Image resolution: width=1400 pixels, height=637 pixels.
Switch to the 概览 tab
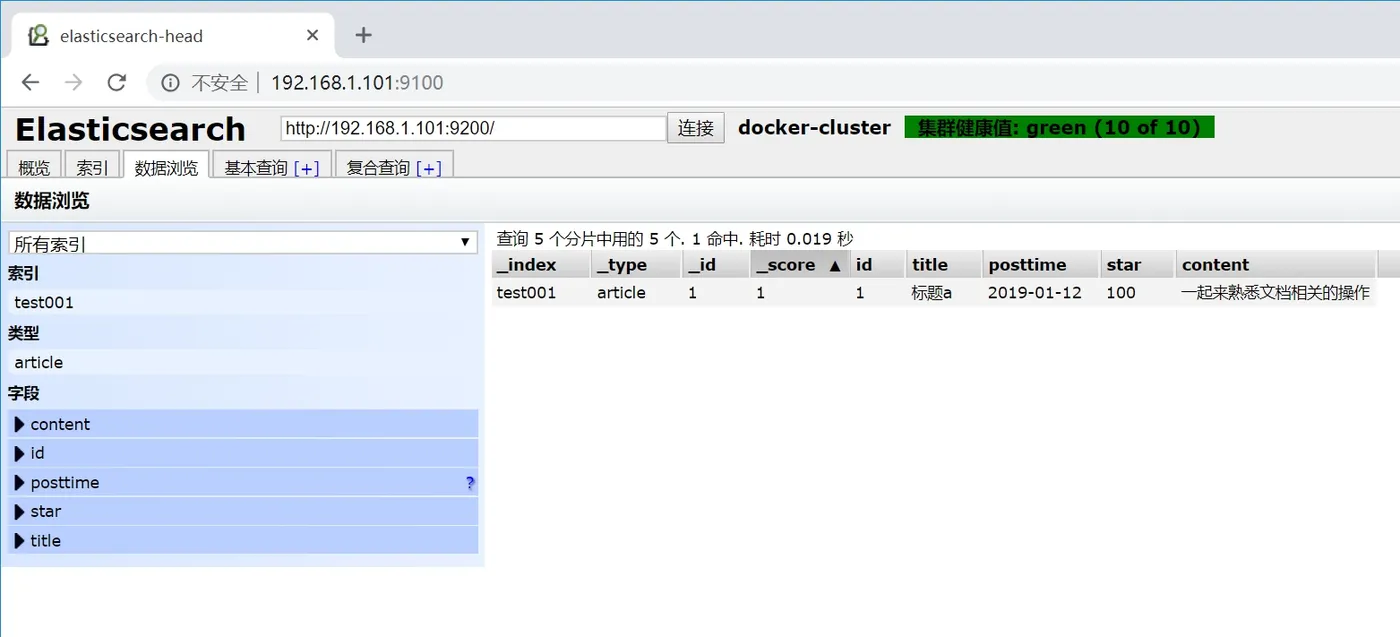pyautogui.click(x=34, y=167)
